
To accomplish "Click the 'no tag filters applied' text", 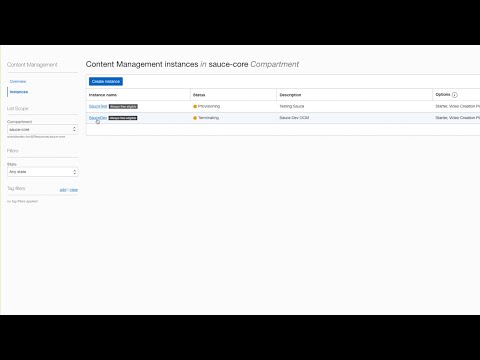I will point(22,201).
